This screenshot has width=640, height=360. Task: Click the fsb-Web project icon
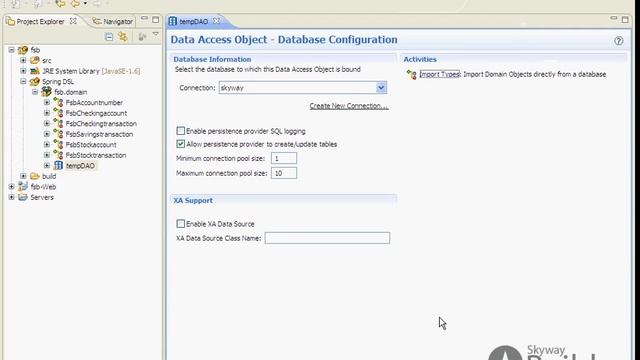click(x=23, y=187)
